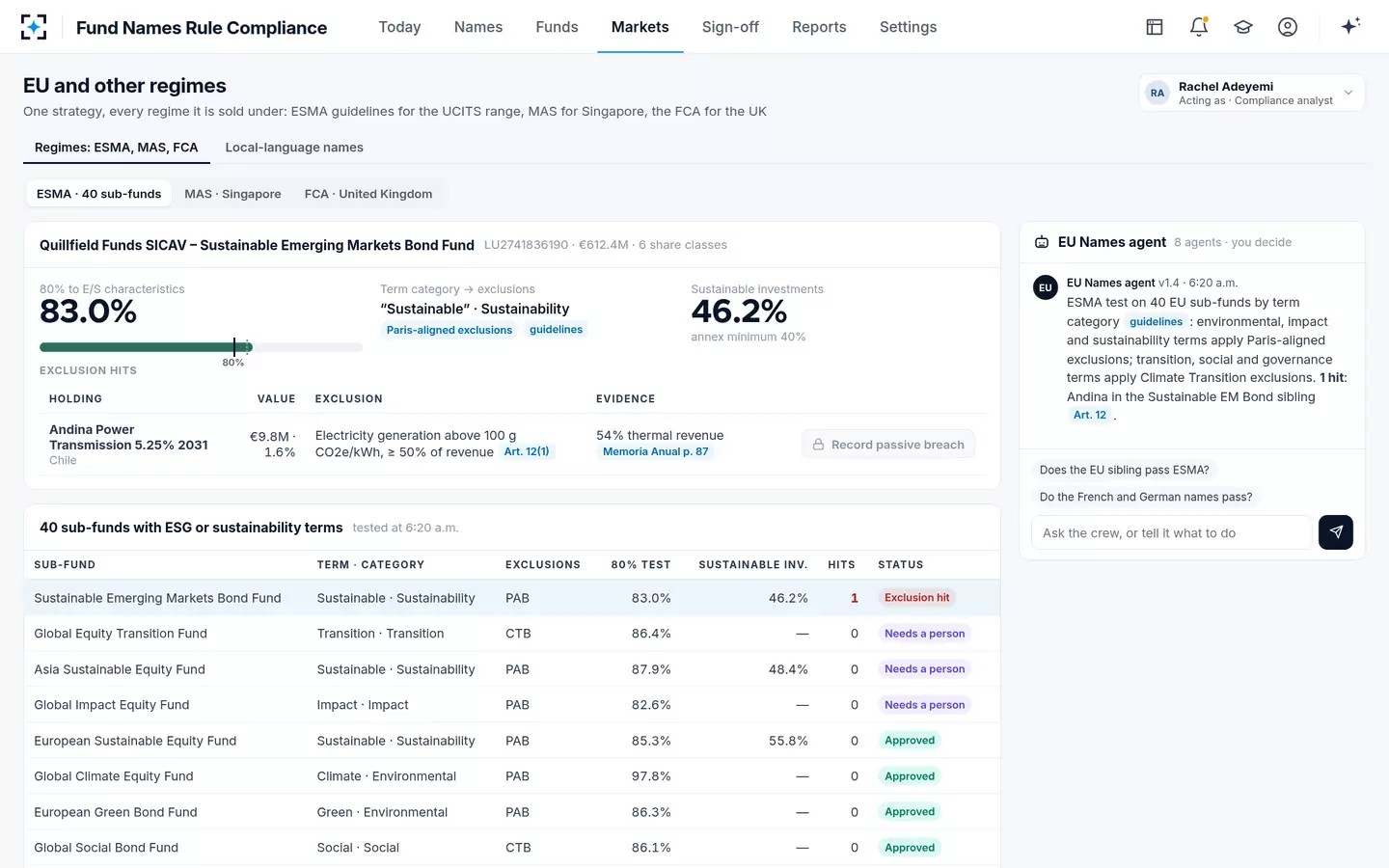Click the Andina Power Transmission 5.25% 2031 holding
1389x868 pixels.
click(x=128, y=437)
